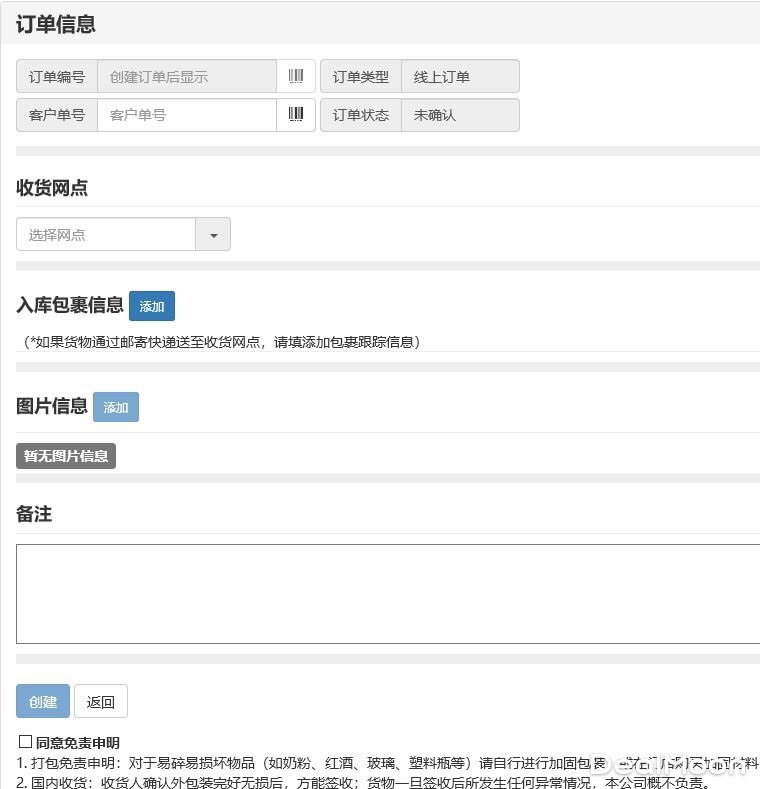Click the 创建订单后显示 order number field

[186, 77]
